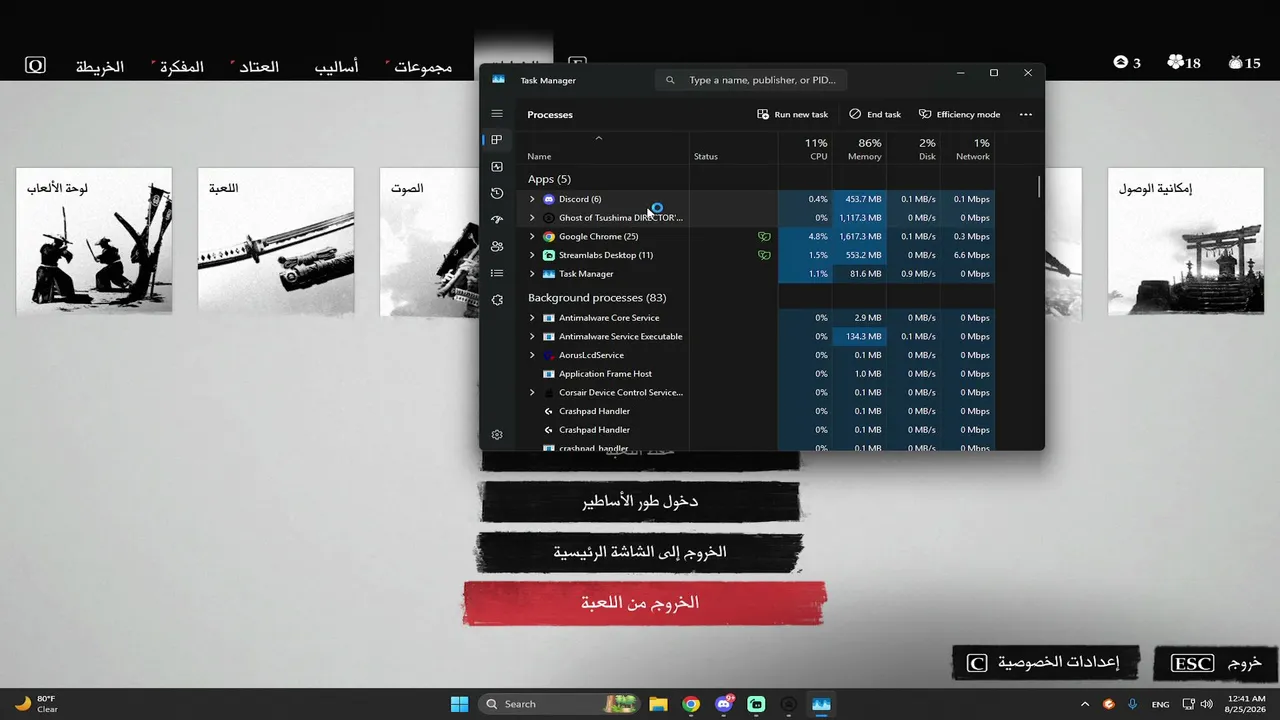Open Users page in Task Manager sidebar
The width and height of the screenshot is (1280, 720).
tap(497, 247)
